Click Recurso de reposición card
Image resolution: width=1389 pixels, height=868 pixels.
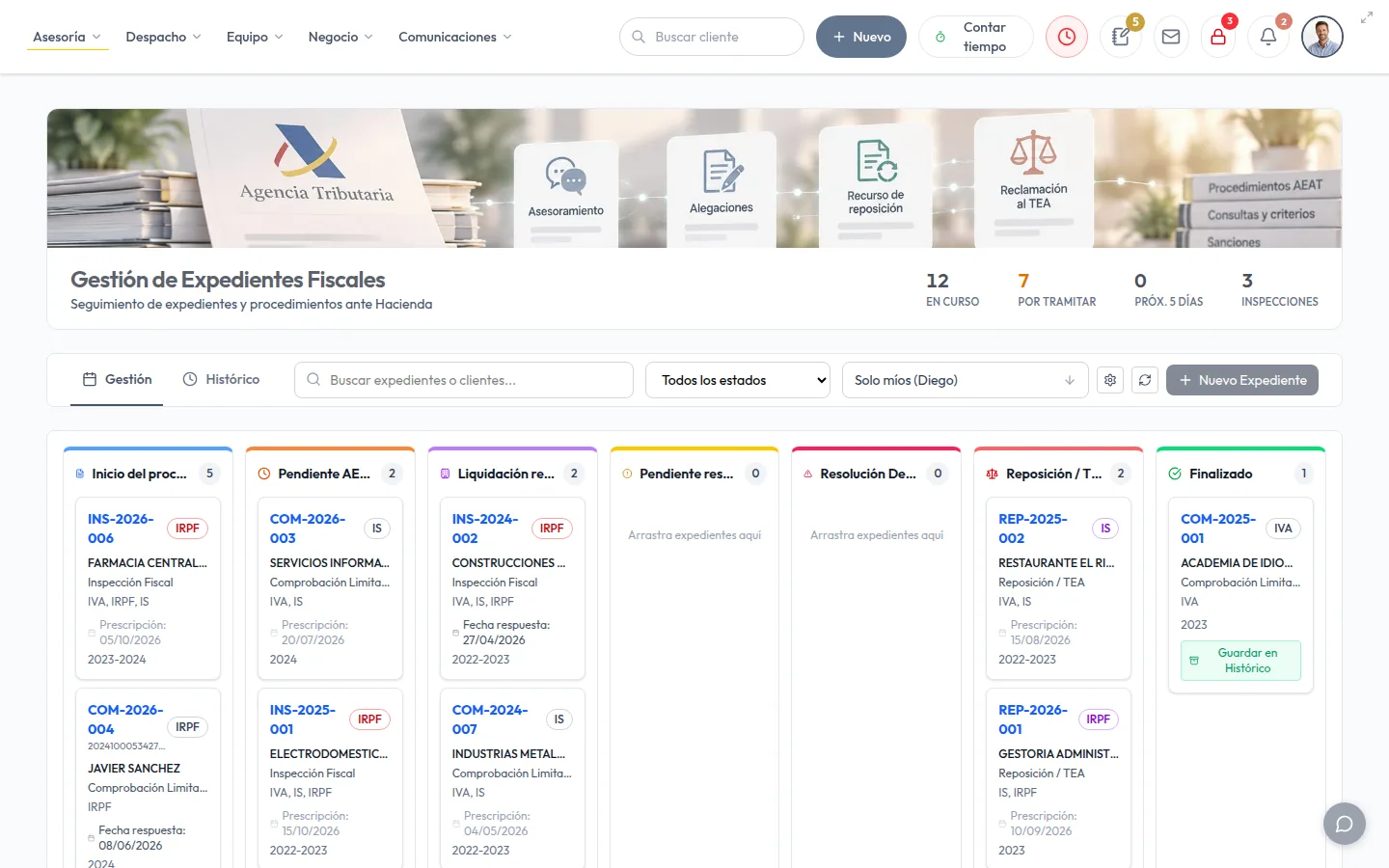click(876, 185)
